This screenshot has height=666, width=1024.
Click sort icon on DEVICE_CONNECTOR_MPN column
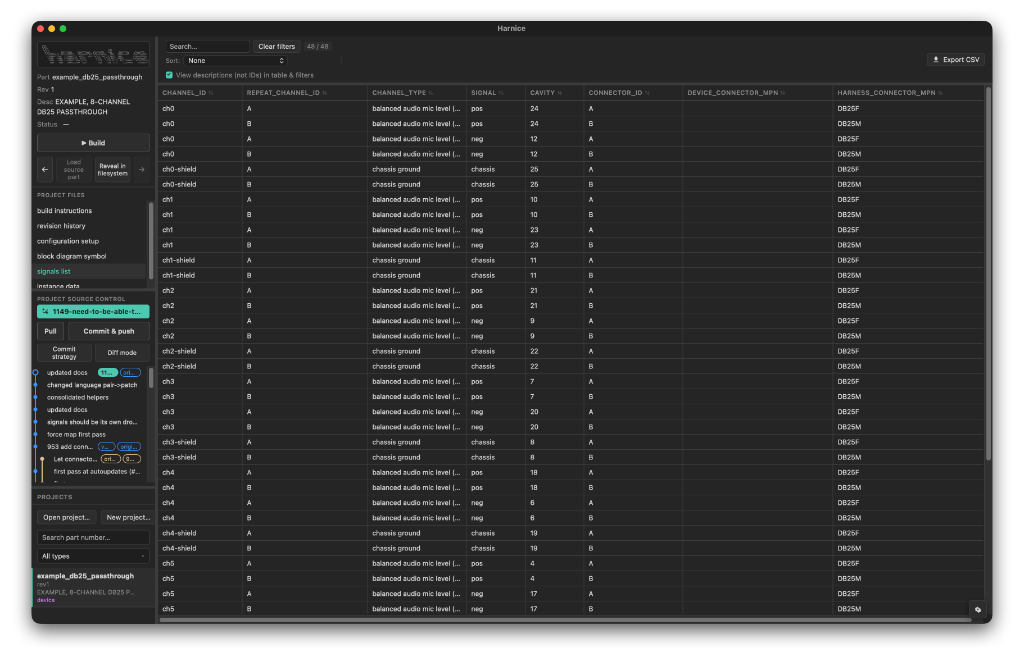[783, 93]
